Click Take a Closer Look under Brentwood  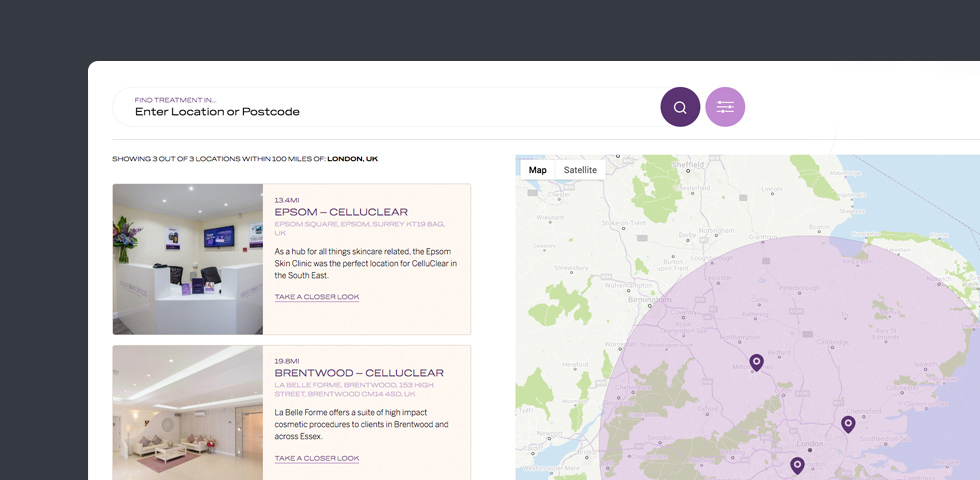tap(317, 459)
